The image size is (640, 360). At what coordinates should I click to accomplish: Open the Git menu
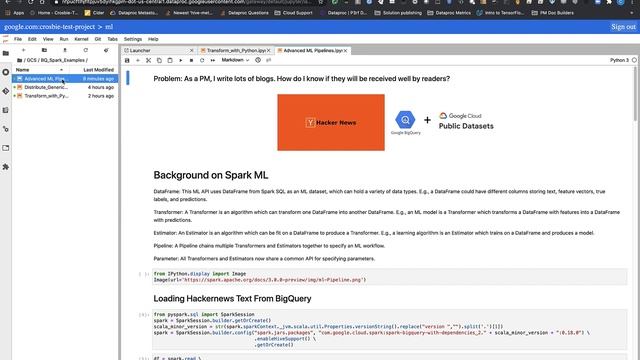pyautogui.click(x=98, y=39)
